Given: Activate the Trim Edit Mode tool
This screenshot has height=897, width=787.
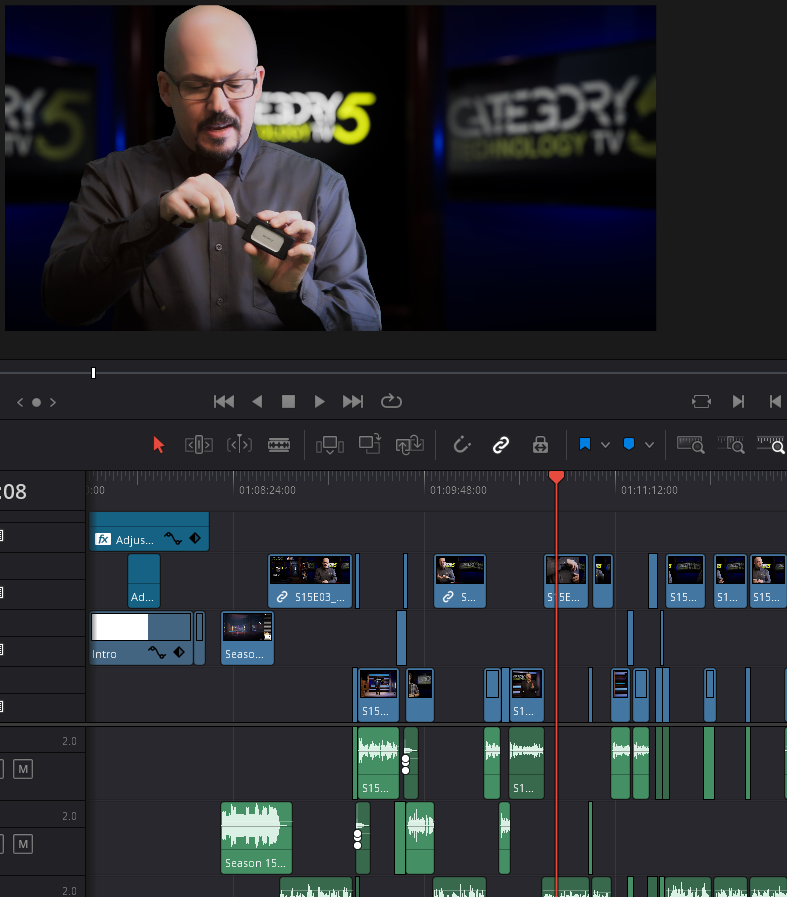Looking at the screenshot, I should pos(198,445).
